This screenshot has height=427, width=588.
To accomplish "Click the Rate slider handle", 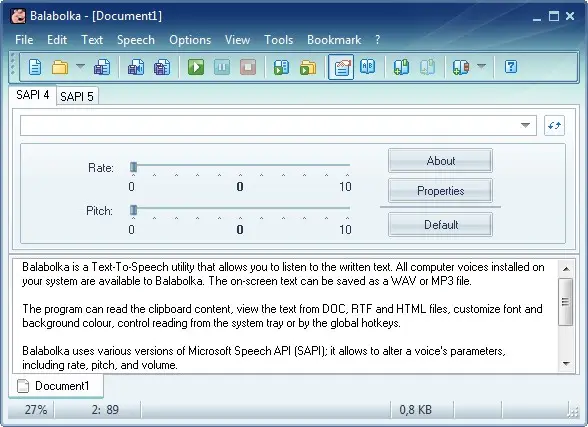I will tap(134, 167).
